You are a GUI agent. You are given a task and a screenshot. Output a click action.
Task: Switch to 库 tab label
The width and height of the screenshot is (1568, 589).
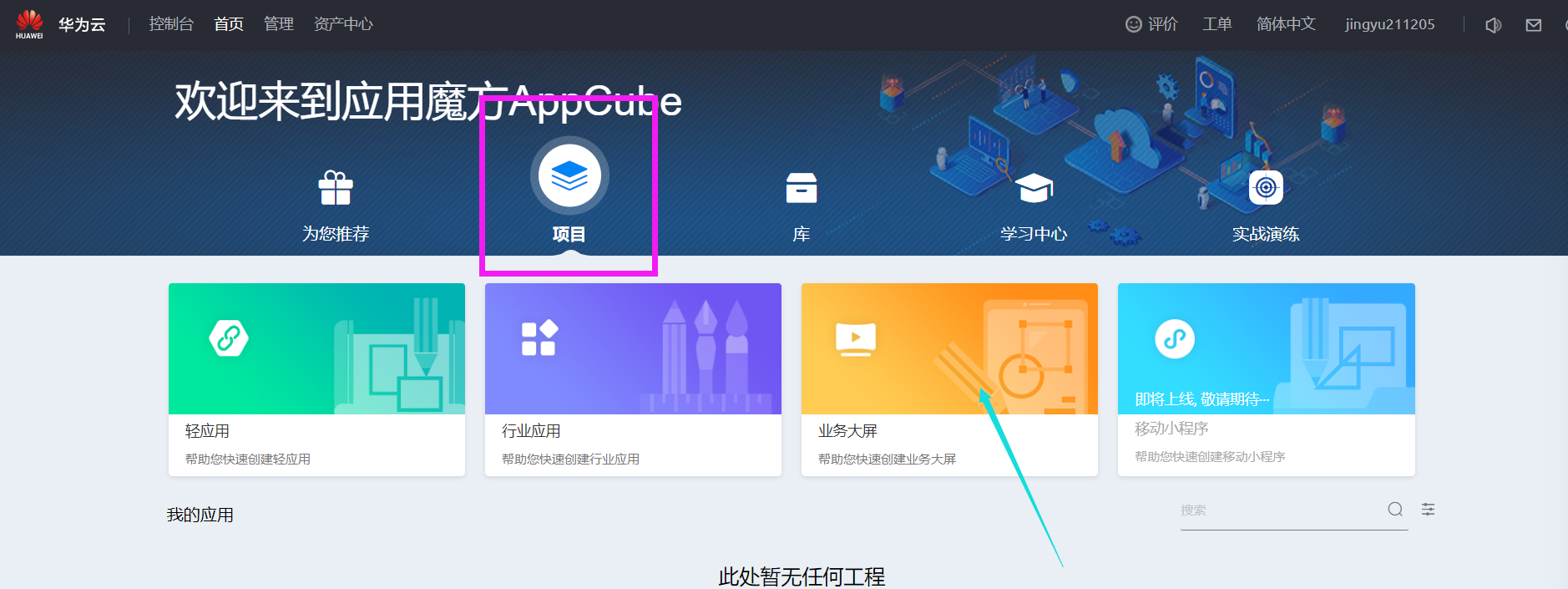[802, 234]
